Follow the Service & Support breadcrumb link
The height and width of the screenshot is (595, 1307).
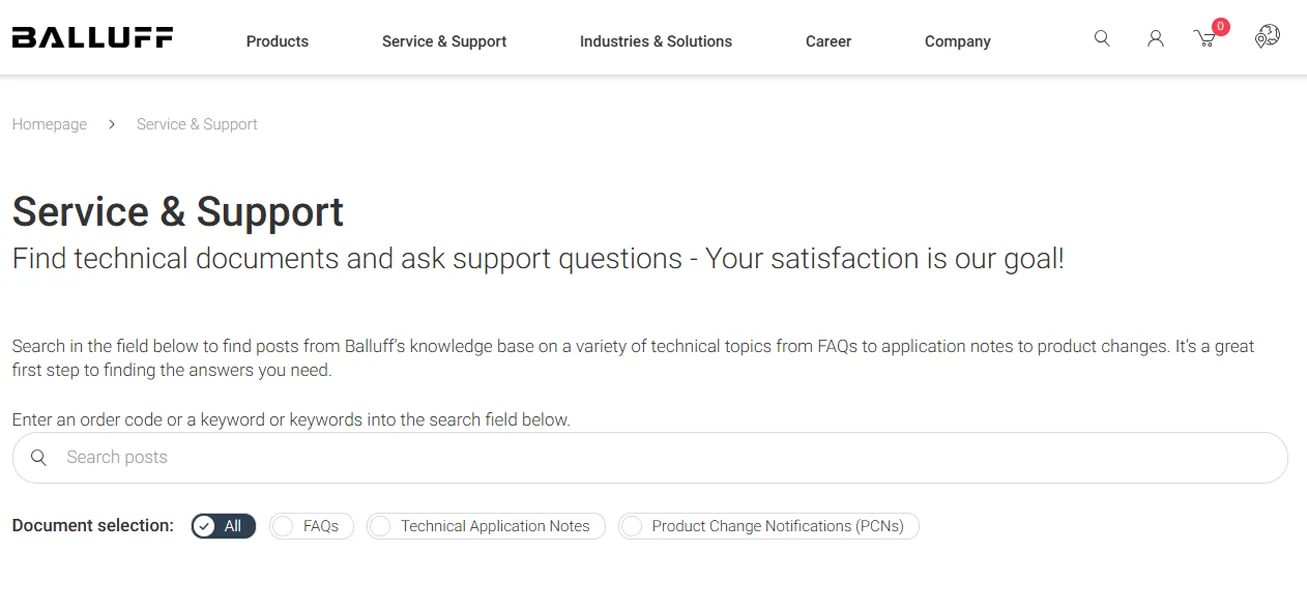pyautogui.click(x=197, y=124)
